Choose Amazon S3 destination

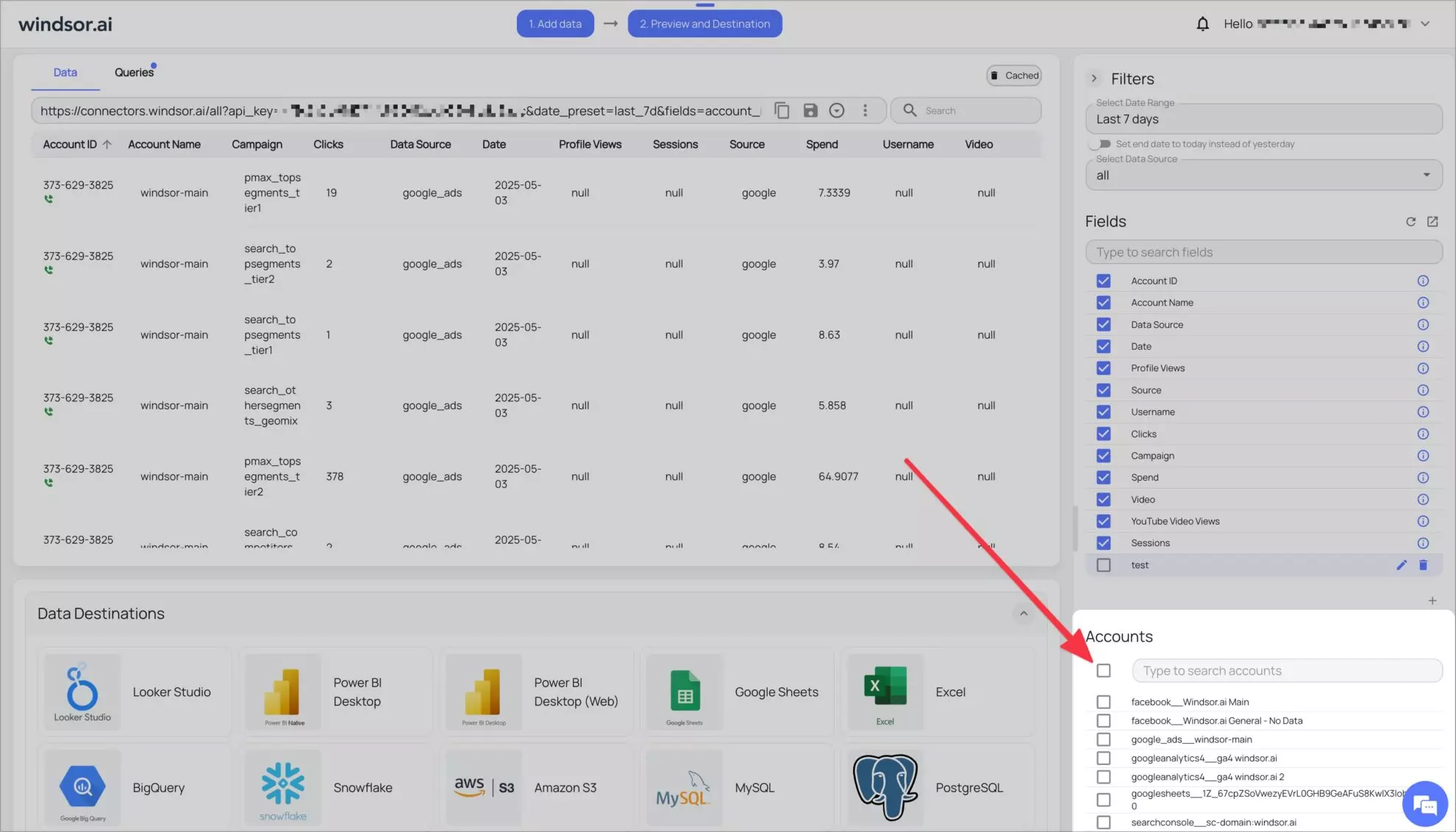click(536, 787)
